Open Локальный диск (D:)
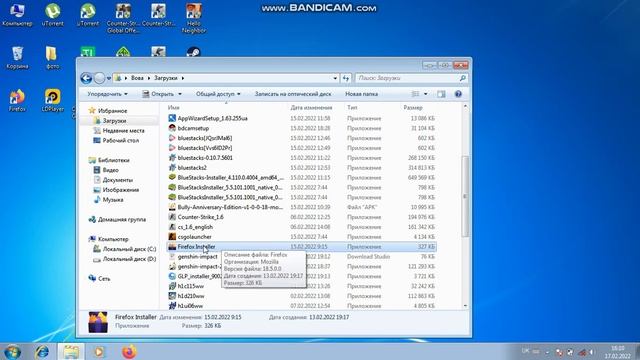The width and height of the screenshot is (640, 360). click(129, 259)
